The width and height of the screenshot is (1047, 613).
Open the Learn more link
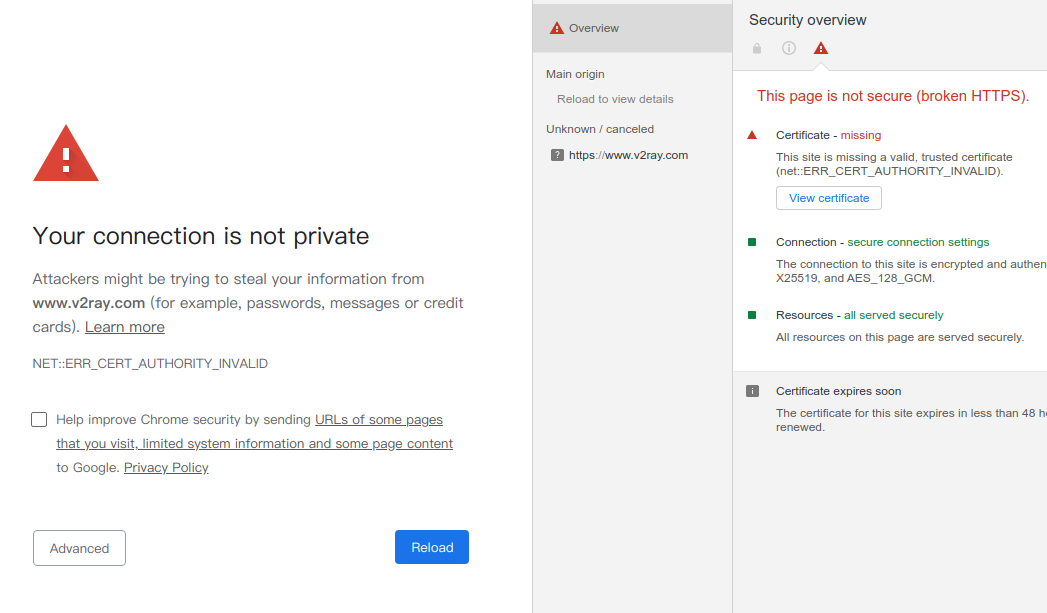tap(124, 326)
